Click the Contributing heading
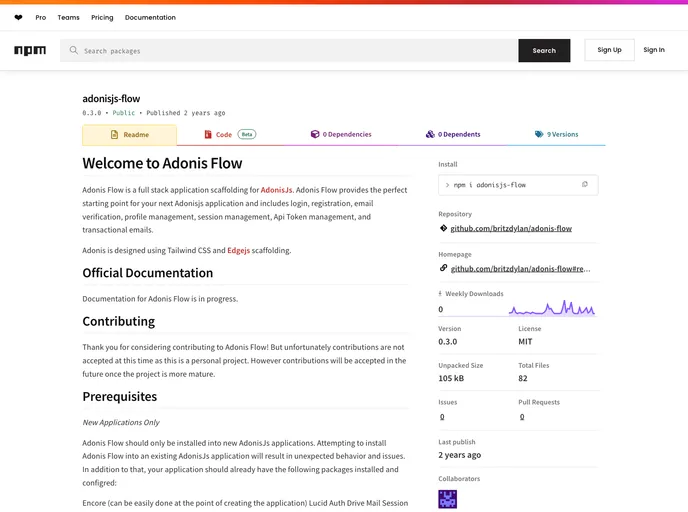The width and height of the screenshot is (688, 512). click(118, 322)
